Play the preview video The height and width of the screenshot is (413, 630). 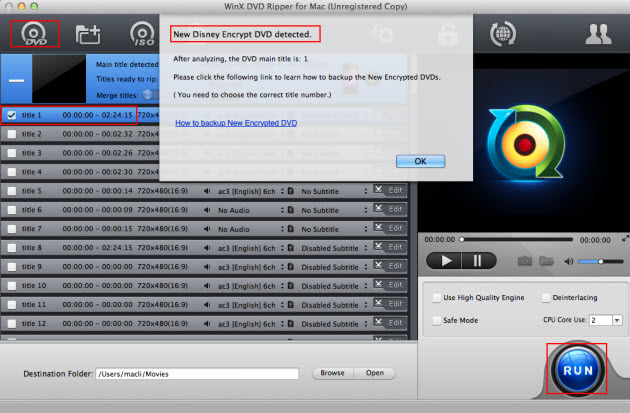point(444,261)
